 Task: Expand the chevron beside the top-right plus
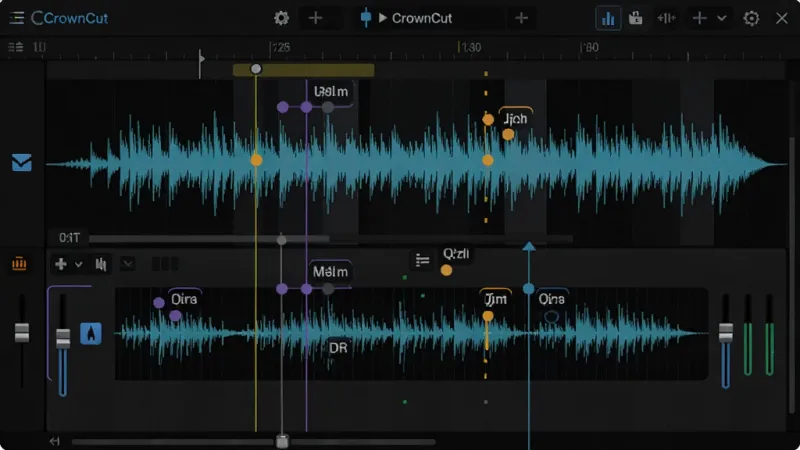pos(721,18)
